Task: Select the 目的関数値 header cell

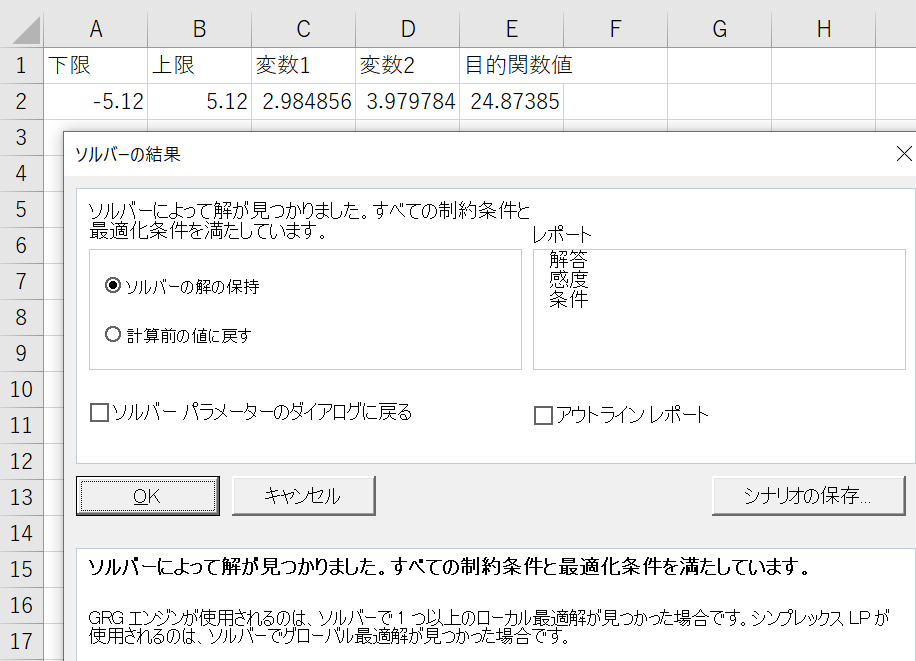Action: click(511, 66)
